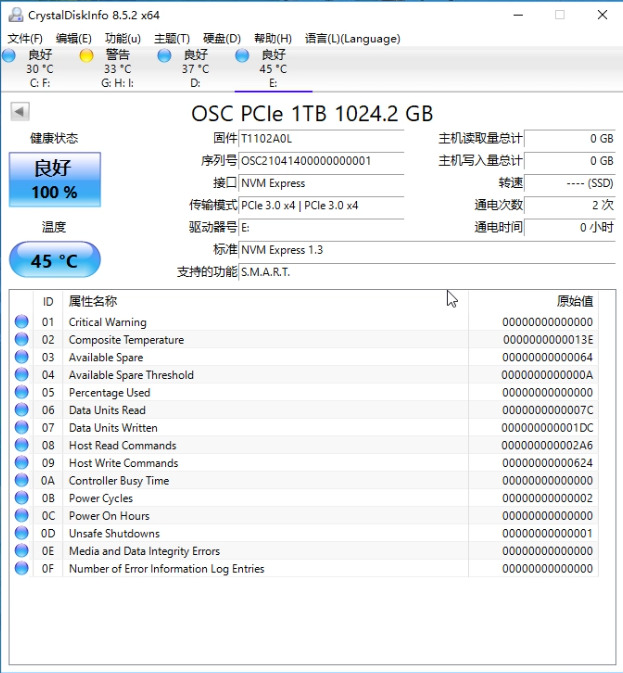Screen dimensions: 623x673
Task: Click status orb of Critical Warning row
Action: point(21,321)
